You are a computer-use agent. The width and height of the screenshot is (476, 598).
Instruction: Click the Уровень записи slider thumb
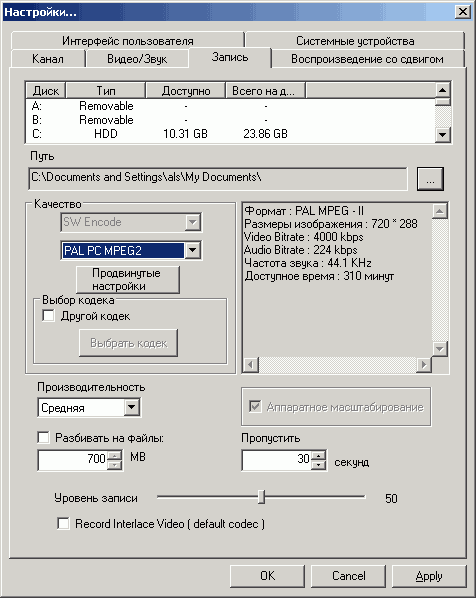pyautogui.click(x=261, y=497)
